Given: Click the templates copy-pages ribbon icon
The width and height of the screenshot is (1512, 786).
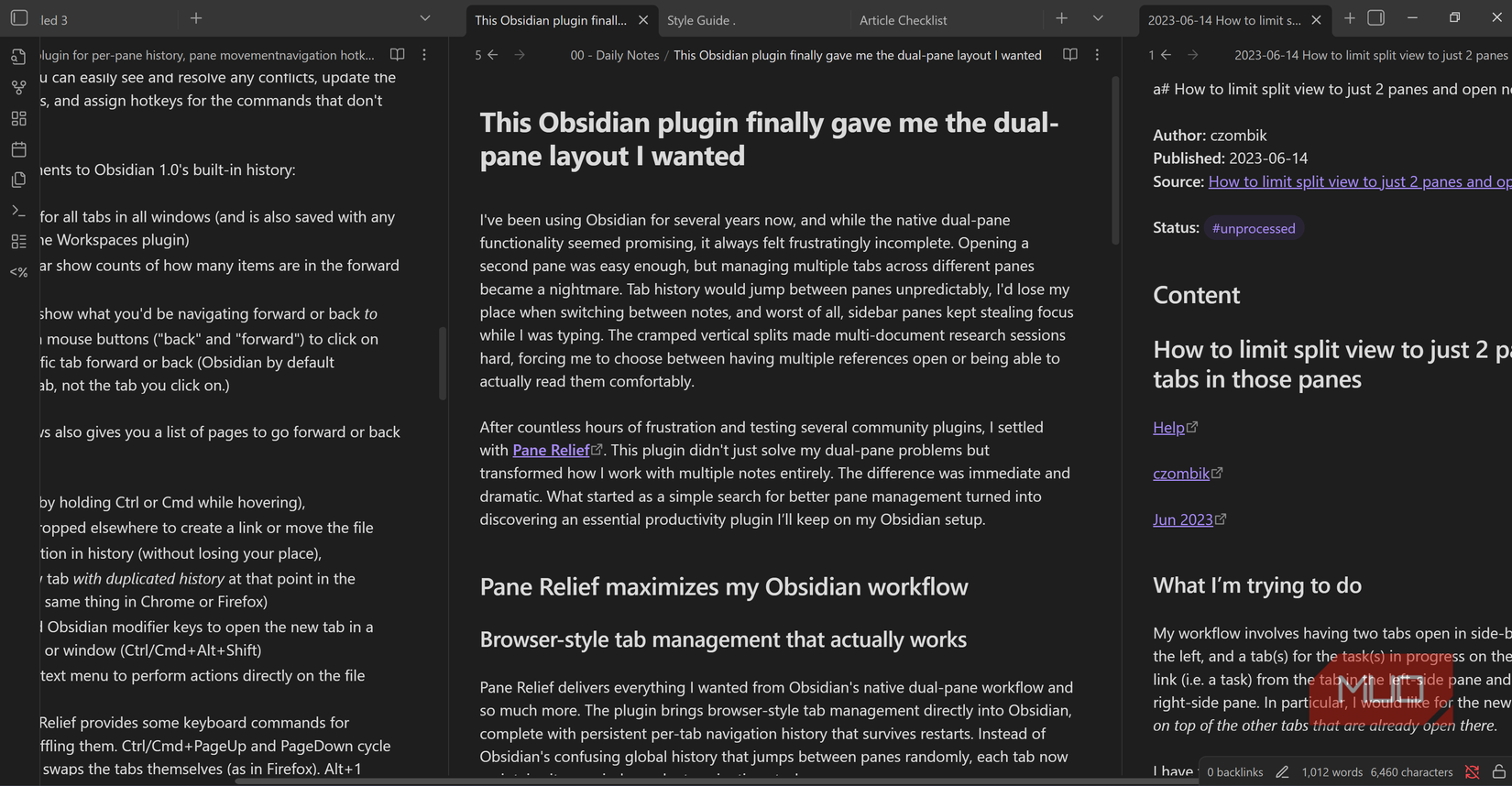Looking at the screenshot, I should (18, 180).
